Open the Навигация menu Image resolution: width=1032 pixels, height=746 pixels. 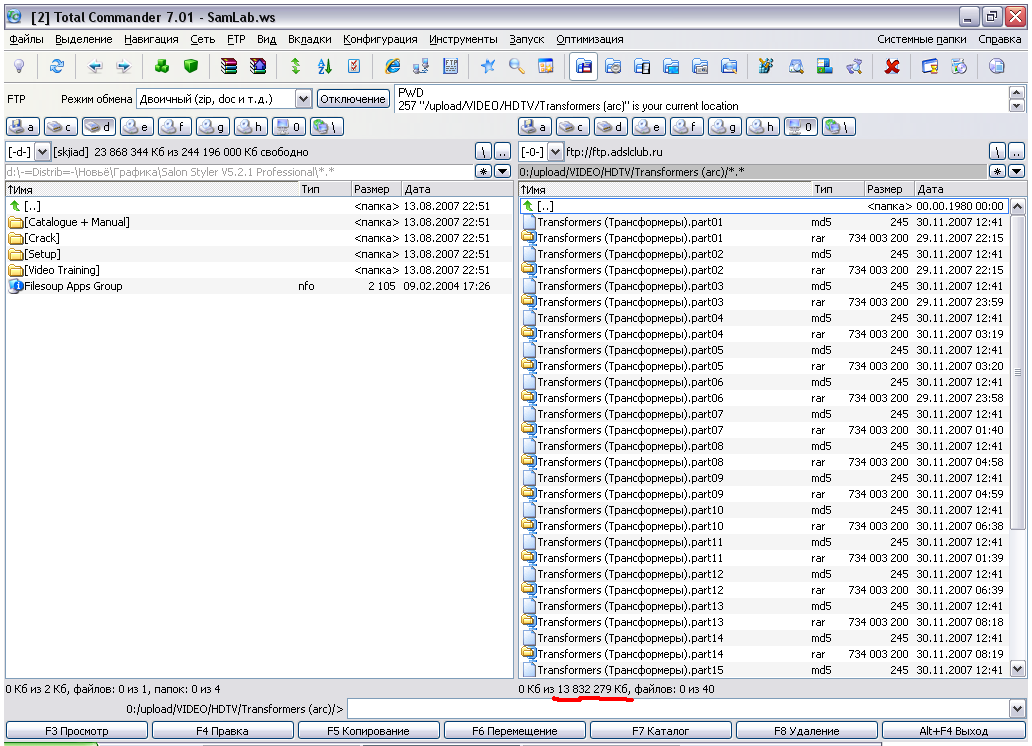(x=151, y=40)
